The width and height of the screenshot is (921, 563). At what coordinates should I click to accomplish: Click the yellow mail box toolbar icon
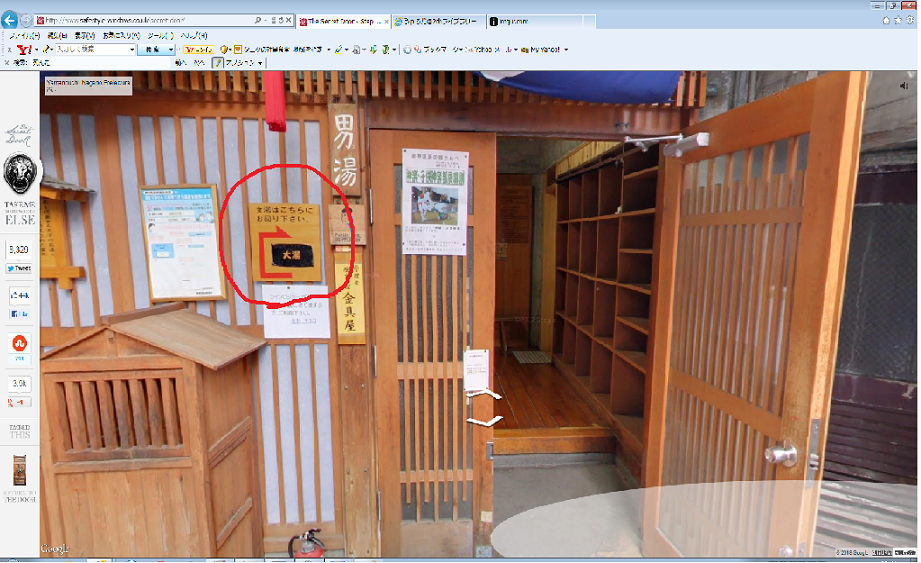(237, 50)
